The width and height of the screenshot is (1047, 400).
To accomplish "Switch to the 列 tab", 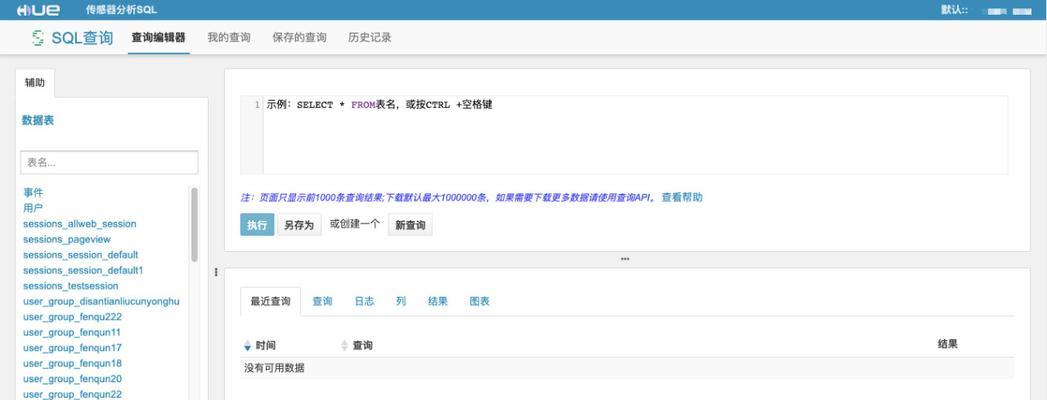I will (401, 301).
